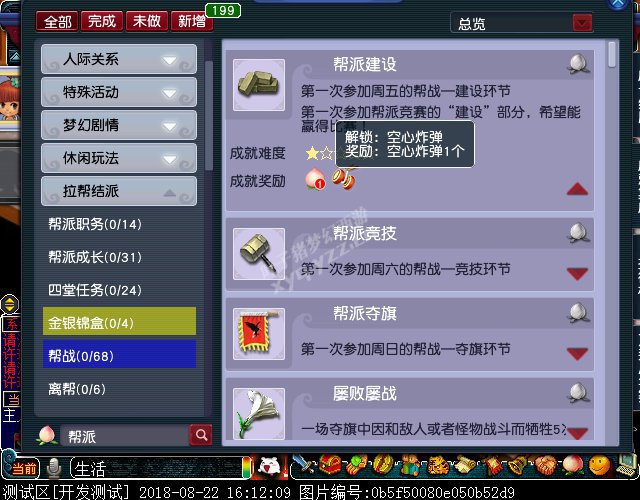Switch to the 新增 tab
The width and height of the screenshot is (640, 500).
pyautogui.click(x=192, y=21)
